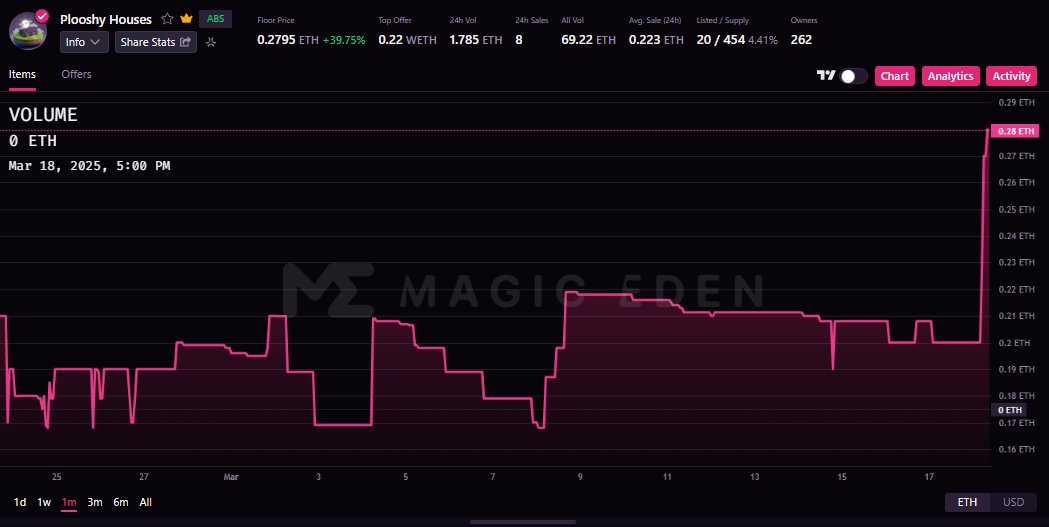Click the 24h Vol 1.785 ETH value

[476, 40]
